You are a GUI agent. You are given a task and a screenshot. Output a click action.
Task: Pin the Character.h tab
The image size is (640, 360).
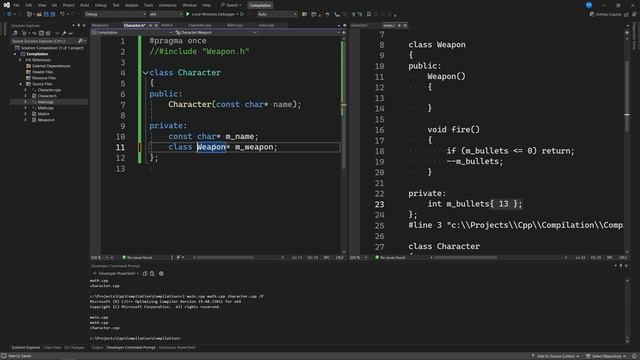tap(150, 25)
